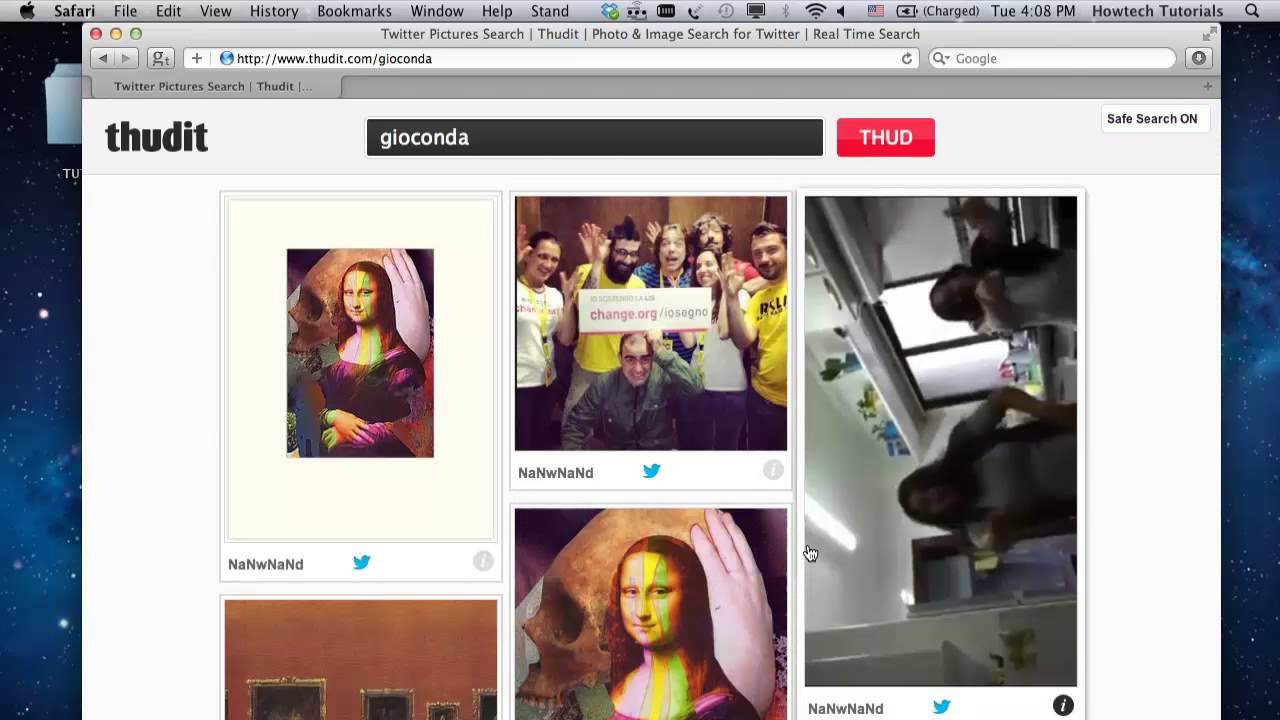The width and height of the screenshot is (1280, 720).
Task: Click the Tue 4:08 PM clock
Action: tap(1033, 11)
